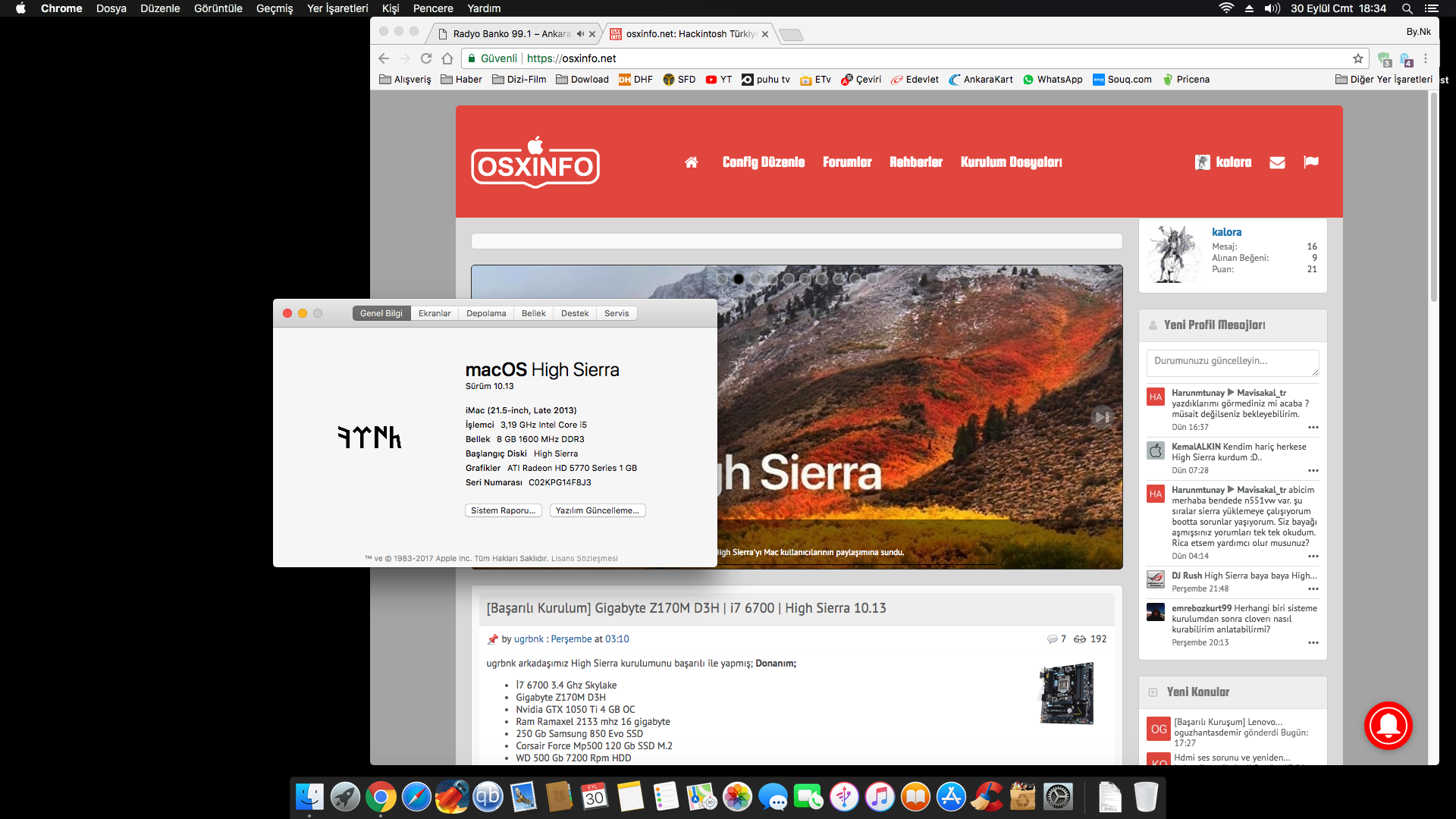Reload the page with refresh icon
This screenshot has height=819, width=1456.
[426, 58]
